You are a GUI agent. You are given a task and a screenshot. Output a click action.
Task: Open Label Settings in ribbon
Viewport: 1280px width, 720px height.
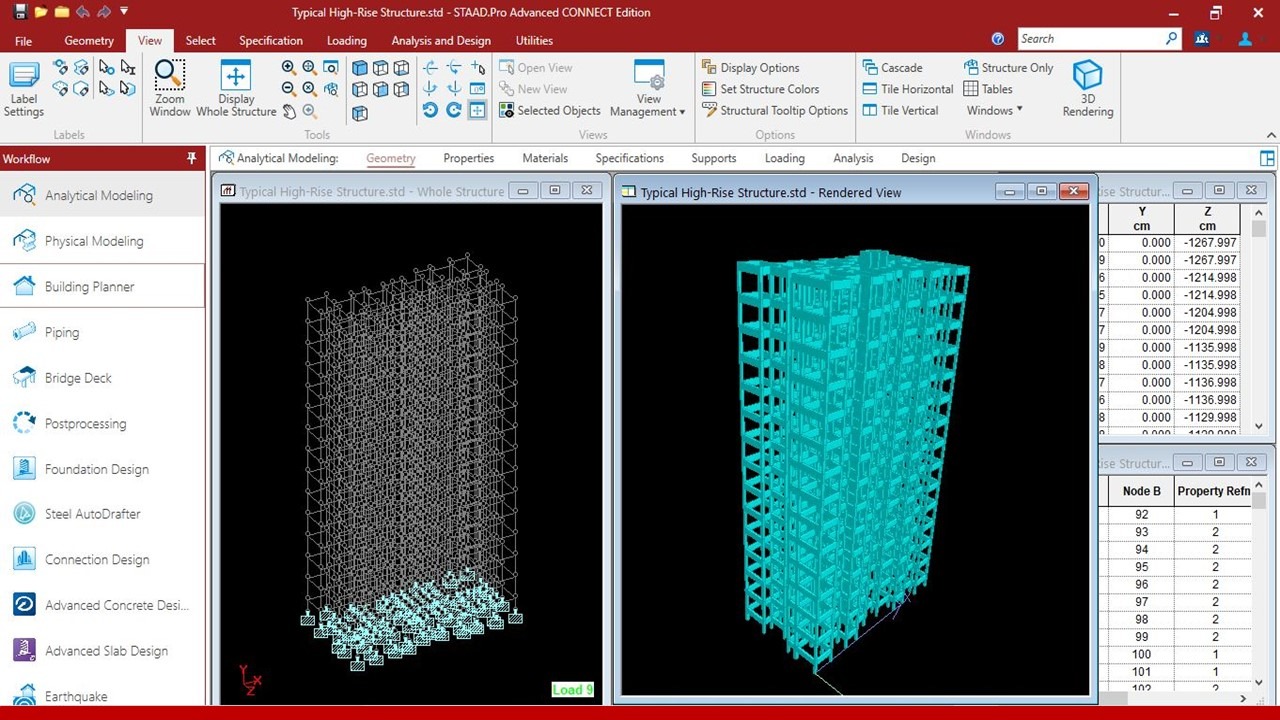24,88
